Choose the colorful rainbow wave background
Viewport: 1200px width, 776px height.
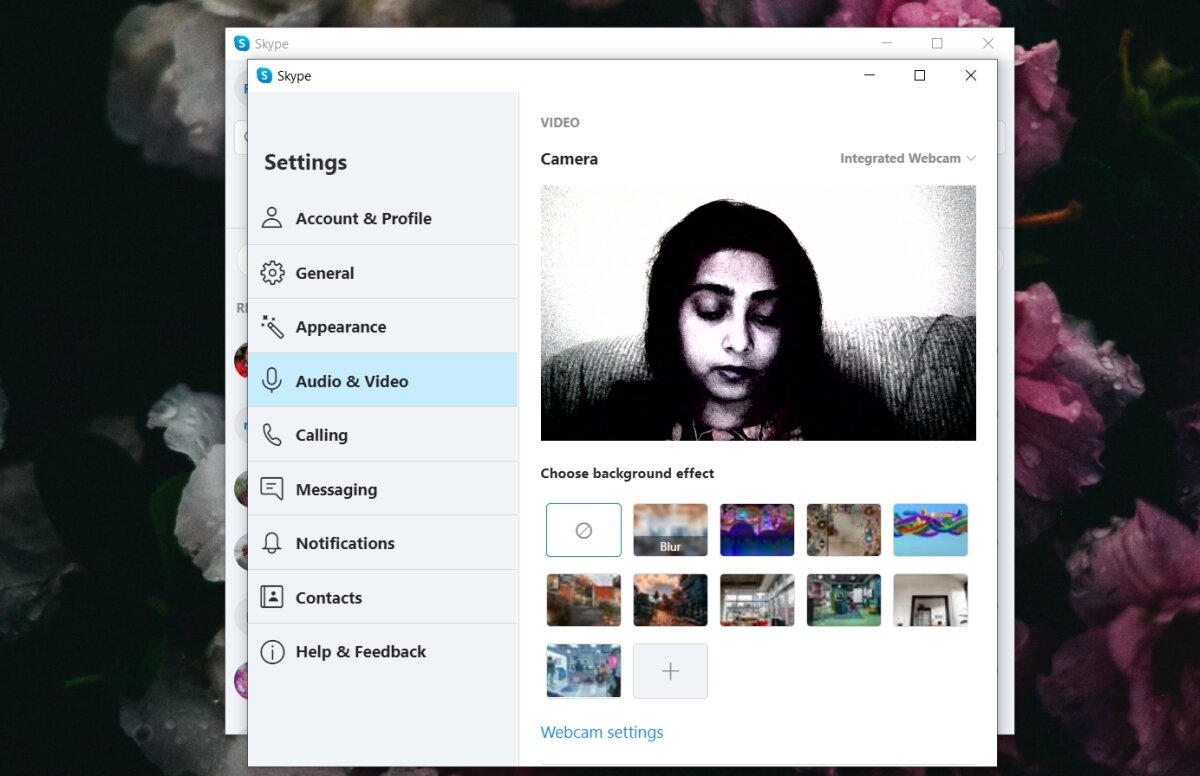[930, 530]
